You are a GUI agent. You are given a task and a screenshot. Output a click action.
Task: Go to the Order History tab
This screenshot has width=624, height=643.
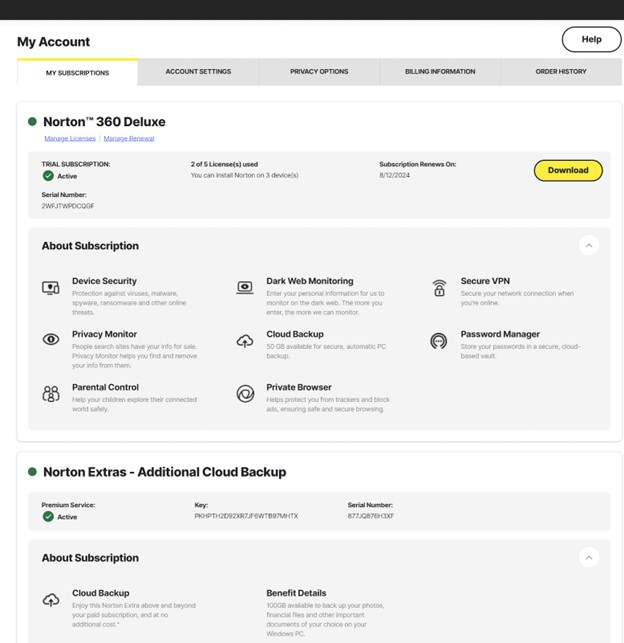click(561, 72)
